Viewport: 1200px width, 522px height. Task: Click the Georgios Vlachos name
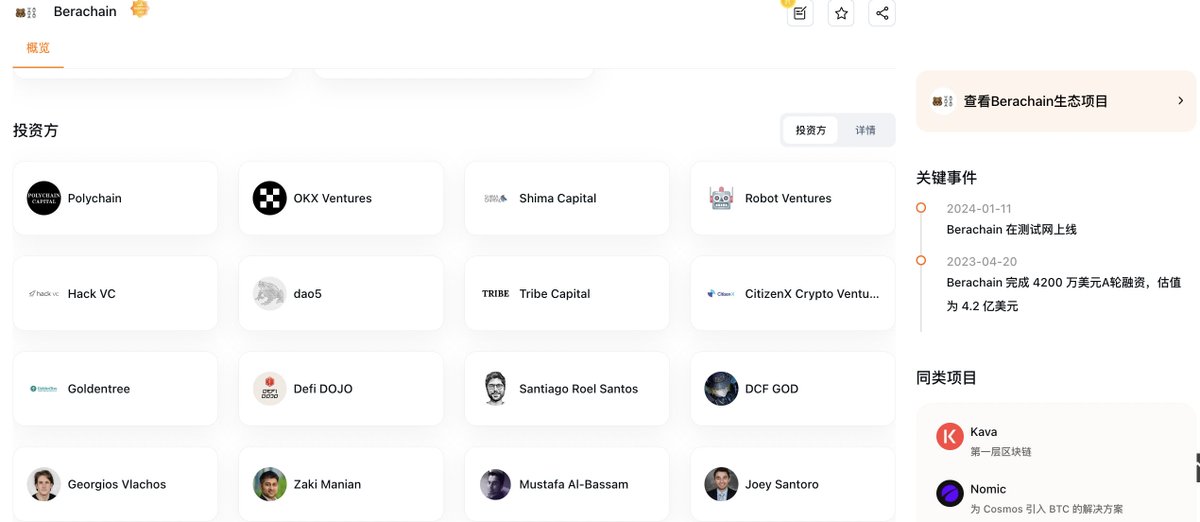117,484
